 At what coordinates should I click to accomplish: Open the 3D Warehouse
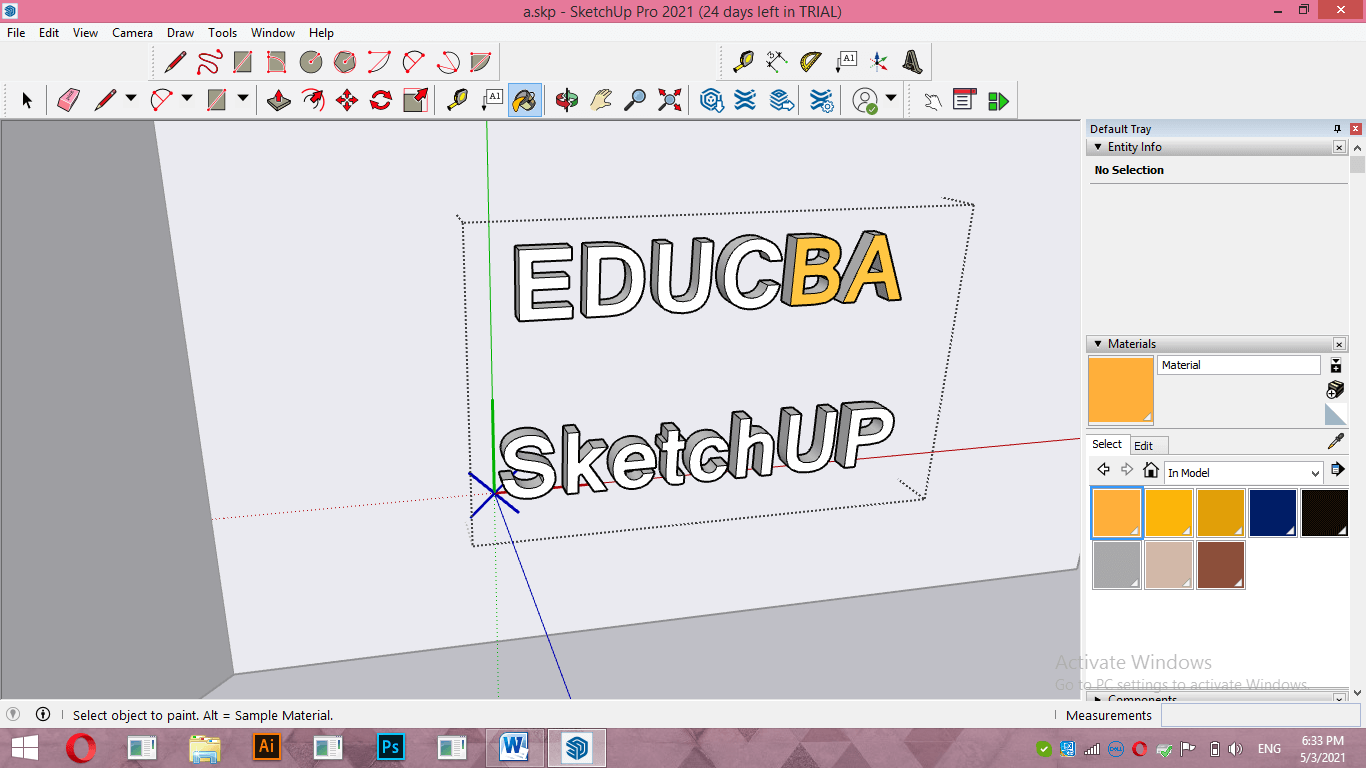712,100
